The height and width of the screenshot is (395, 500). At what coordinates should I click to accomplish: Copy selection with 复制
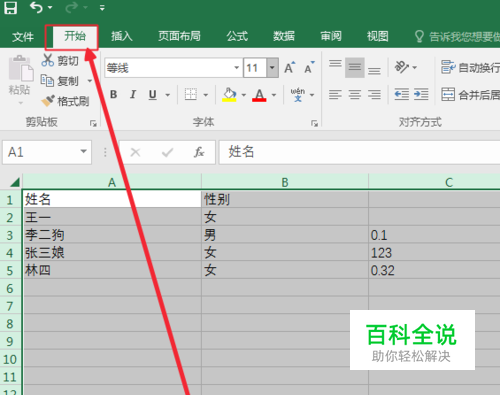[60, 81]
